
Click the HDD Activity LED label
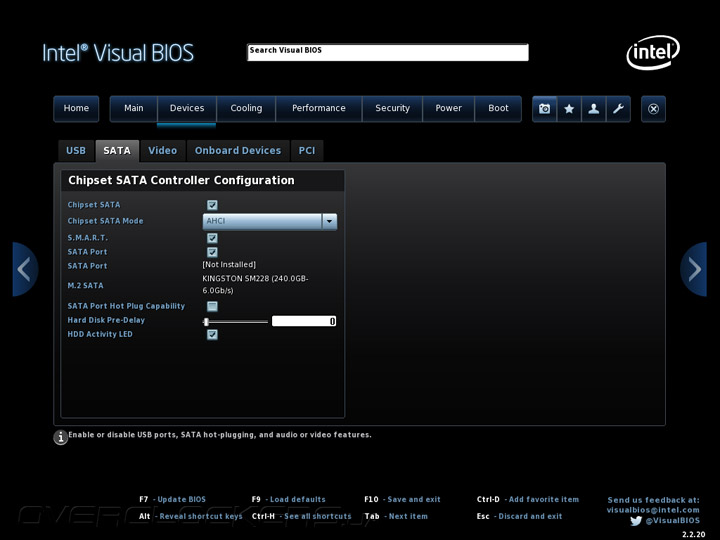pos(100,334)
